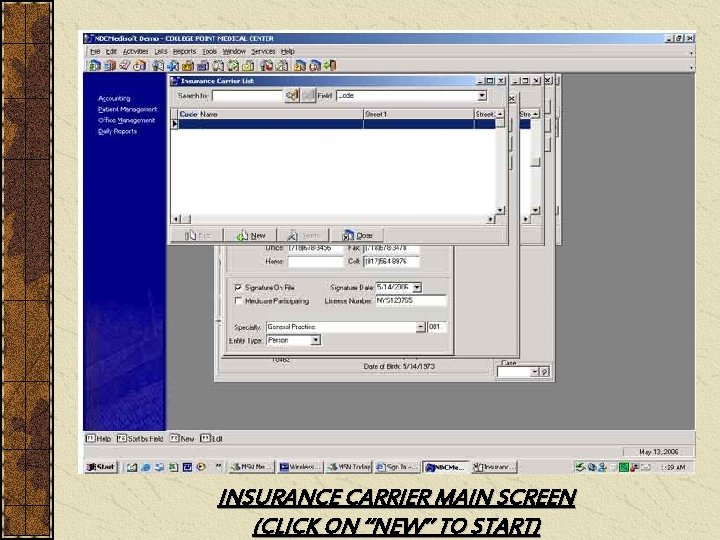Open Diagnosis Code List dark blue toolbar icon
This screenshot has width=720, height=540.
pyautogui.click(x=202, y=66)
